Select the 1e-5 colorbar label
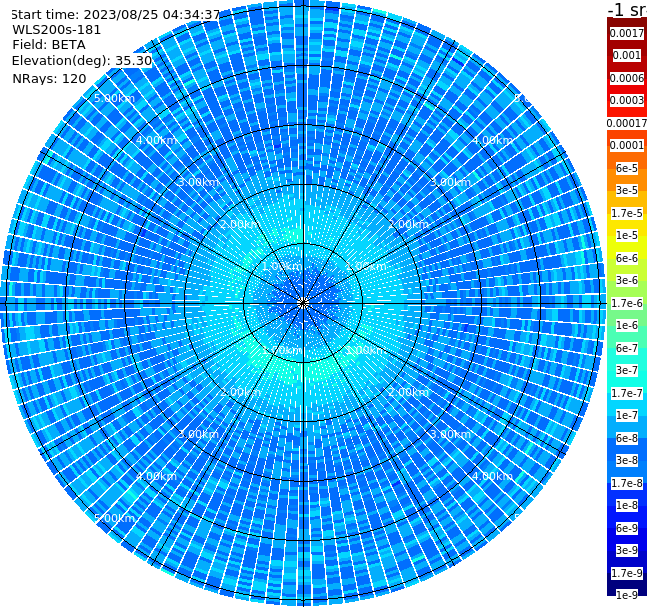Viewport: 647px width, 607px height. click(x=627, y=235)
